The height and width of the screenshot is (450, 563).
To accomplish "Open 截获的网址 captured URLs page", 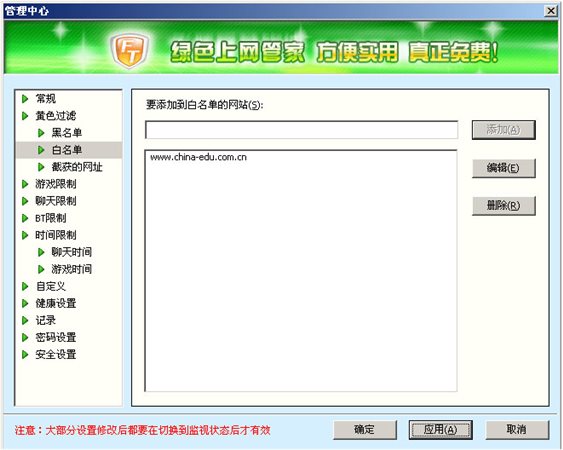I will coord(77,167).
